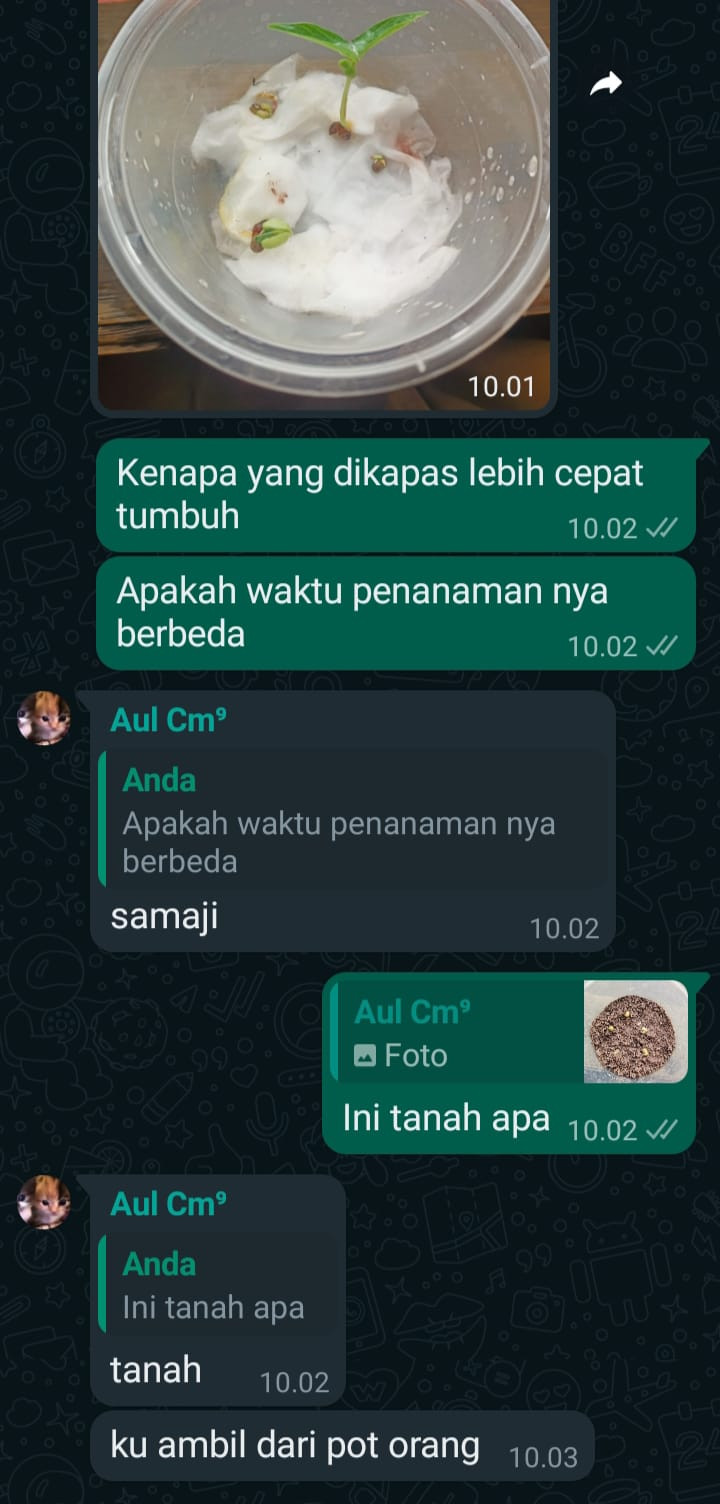Tap read ticks on Ini tanah apa message
Screen dimensions: 720x1504
point(661,1130)
